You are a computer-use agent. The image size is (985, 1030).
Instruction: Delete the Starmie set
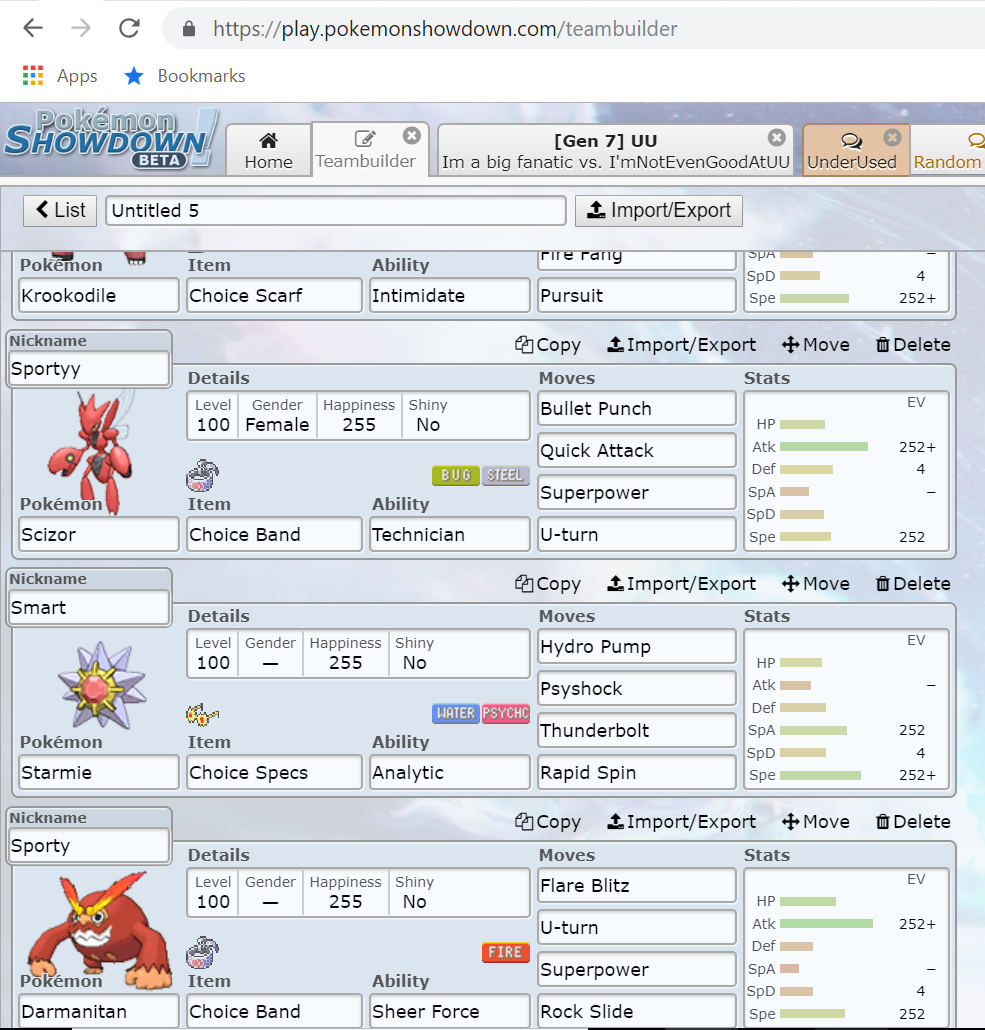913,584
